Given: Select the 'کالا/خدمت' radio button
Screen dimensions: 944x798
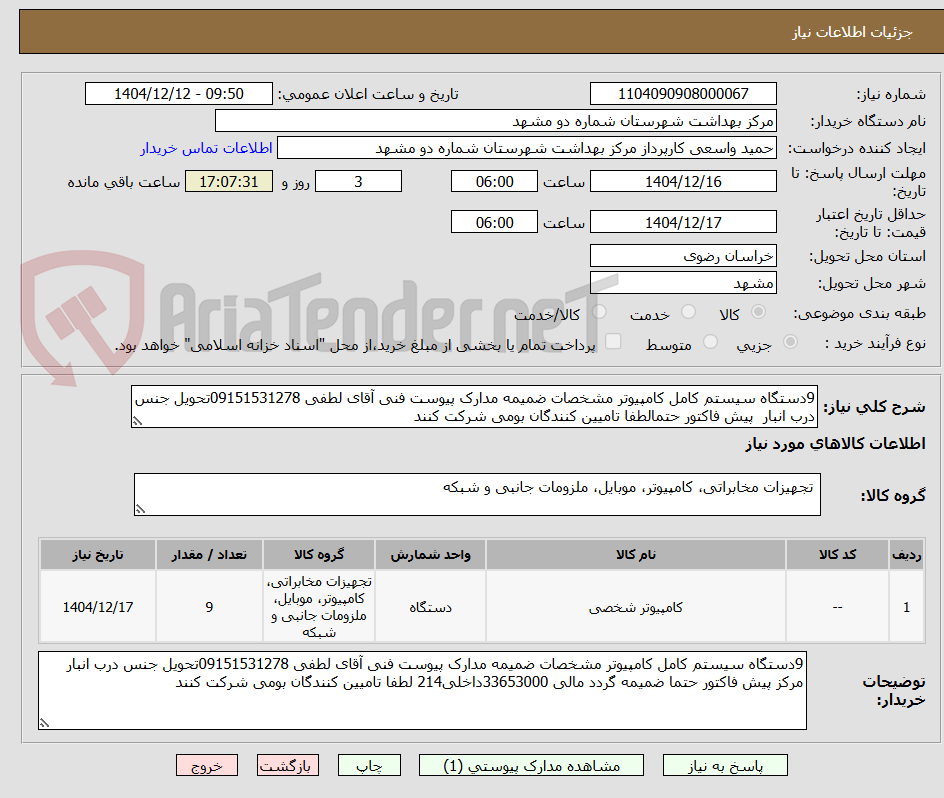Looking at the screenshot, I should click(599, 312).
